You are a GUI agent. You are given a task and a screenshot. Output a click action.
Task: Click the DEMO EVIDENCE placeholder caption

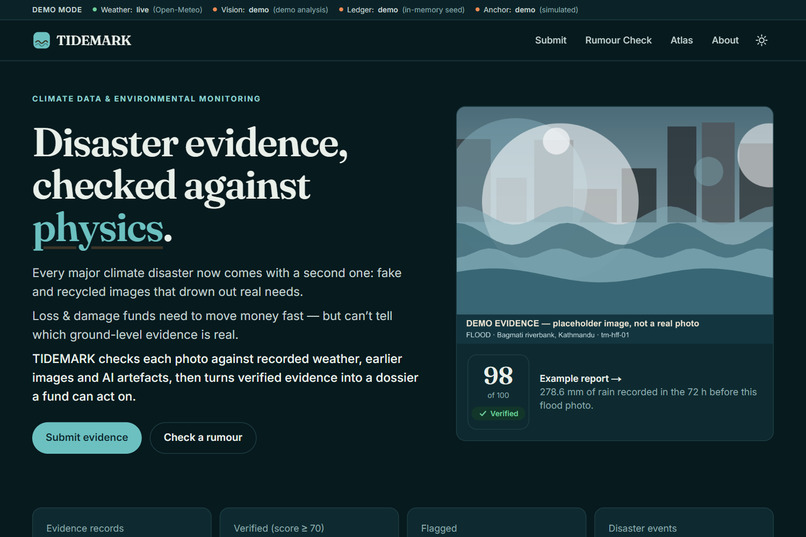click(582, 323)
